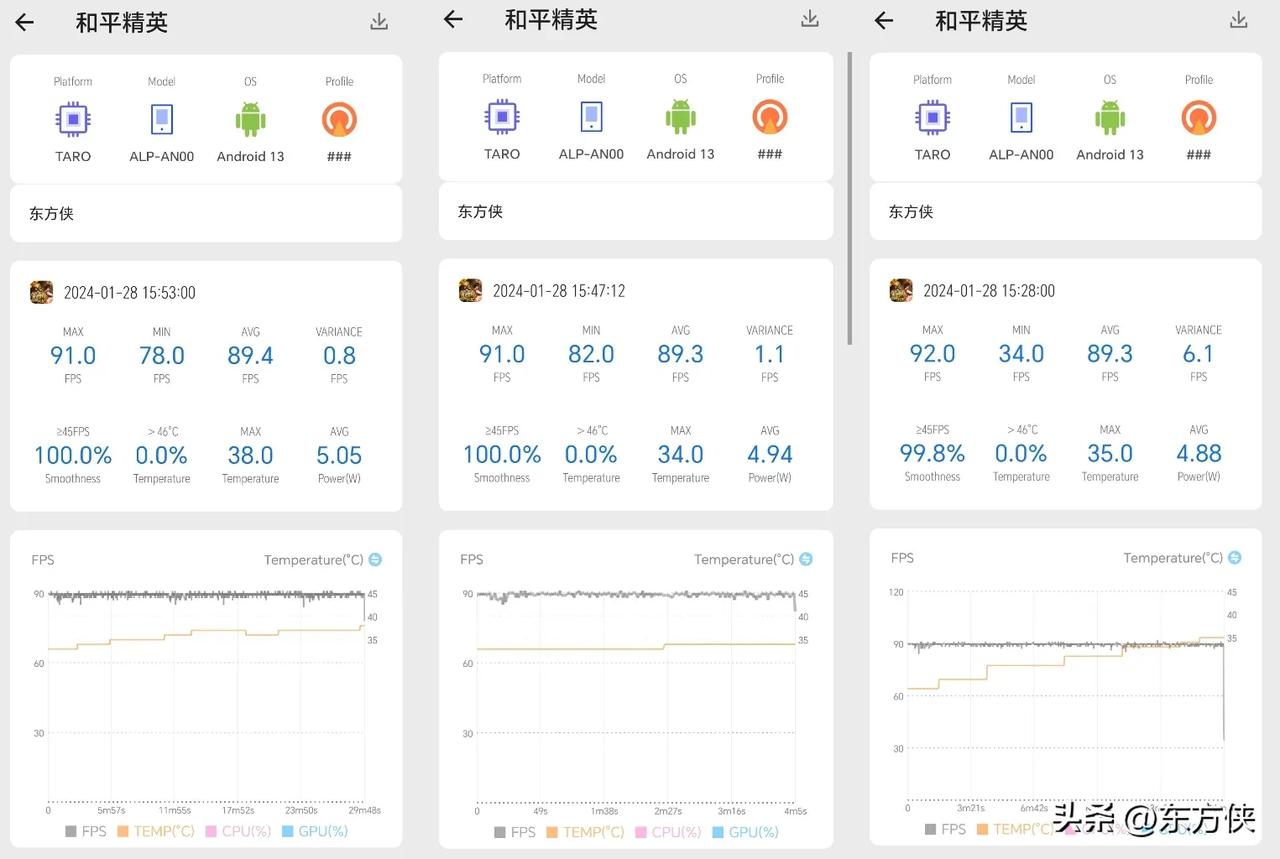Tap smoothness value 99.8%

pyautogui.click(x=933, y=454)
